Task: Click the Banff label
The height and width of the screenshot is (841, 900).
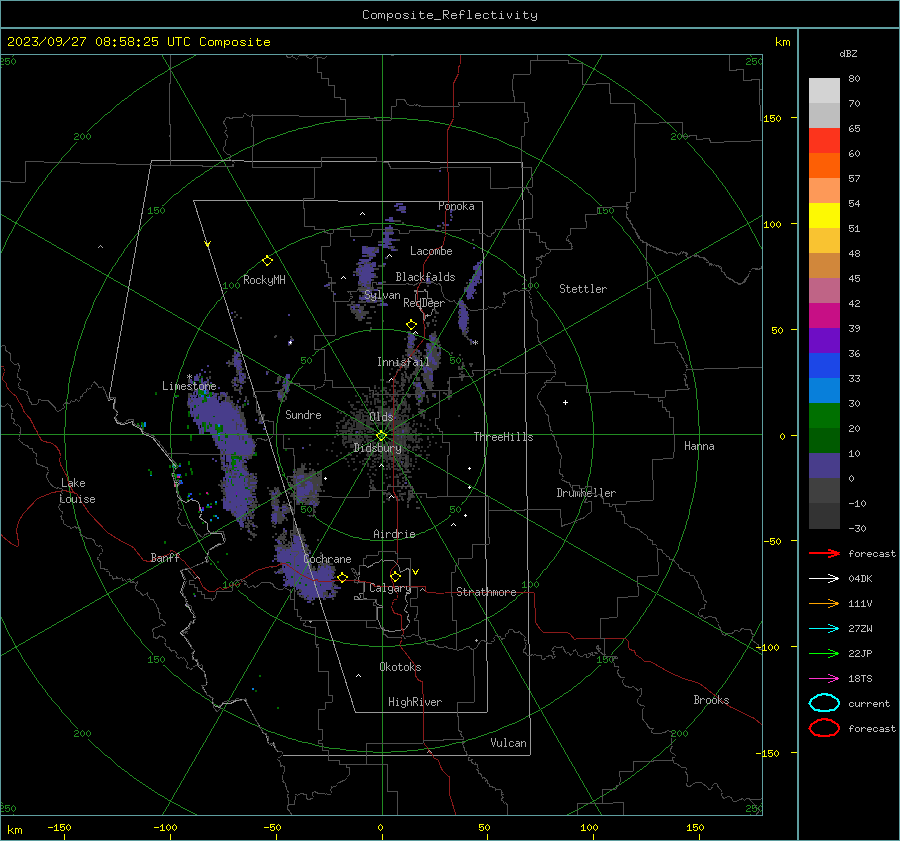Action: click(x=165, y=557)
